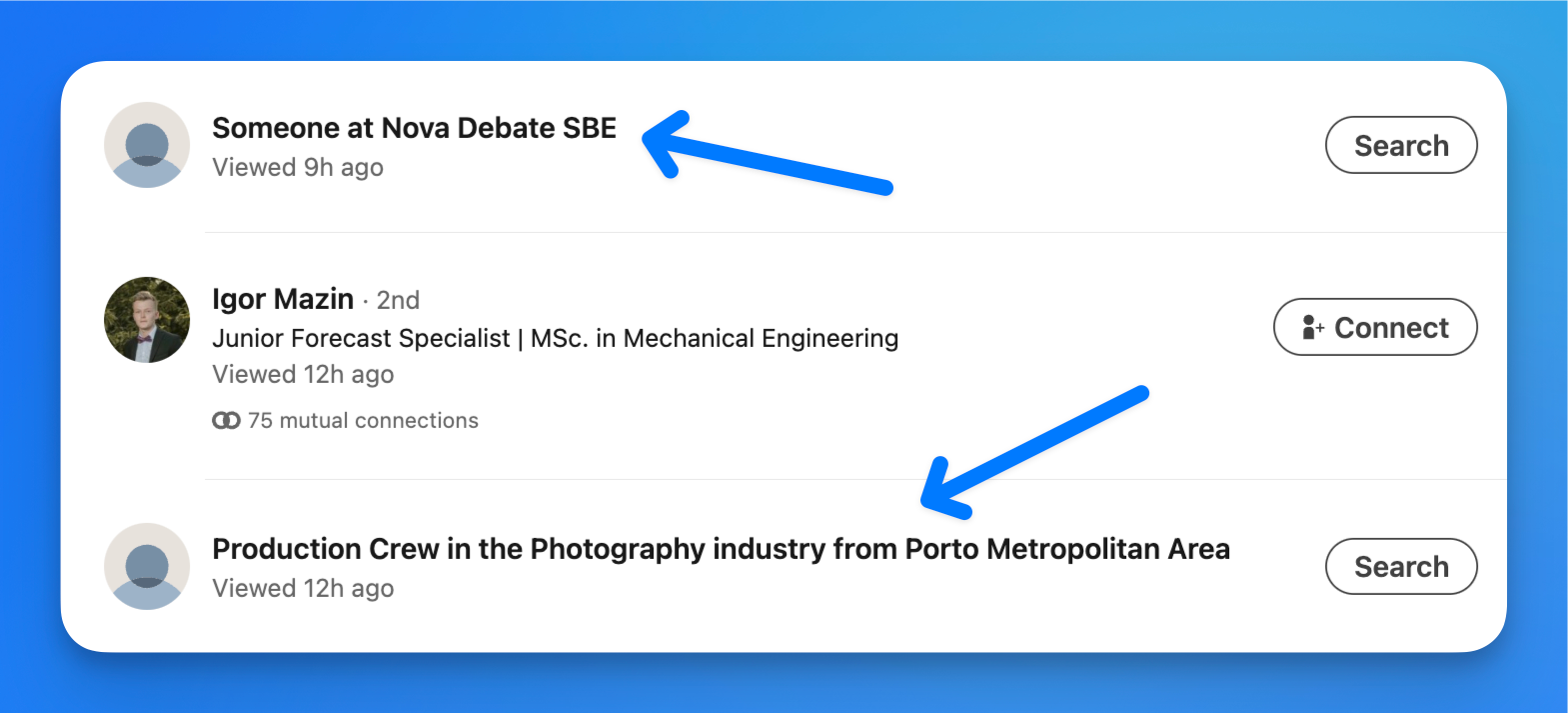This screenshot has height=713, width=1568.
Task: Click the 75 mutual connections link
Action: click(x=363, y=420)
